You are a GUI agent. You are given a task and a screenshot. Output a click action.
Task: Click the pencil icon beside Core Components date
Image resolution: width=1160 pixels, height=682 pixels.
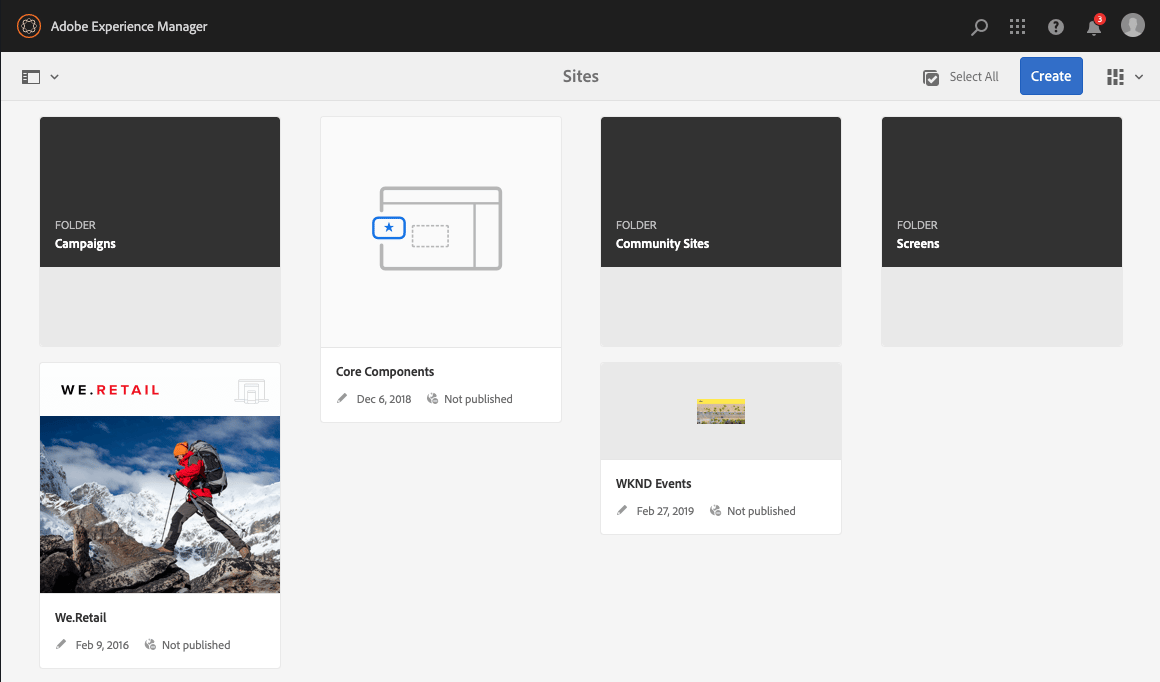tap(341, 398)
